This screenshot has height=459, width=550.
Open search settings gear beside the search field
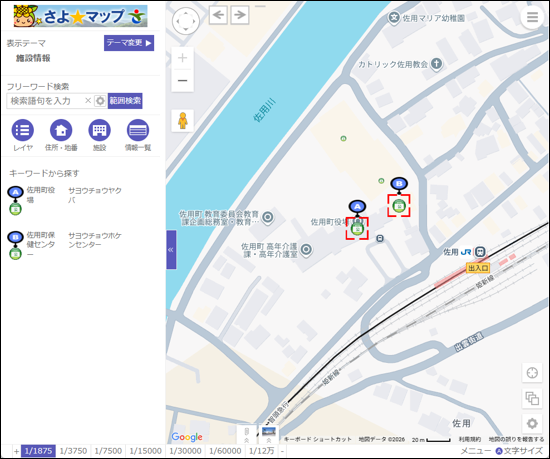point(100,101)
